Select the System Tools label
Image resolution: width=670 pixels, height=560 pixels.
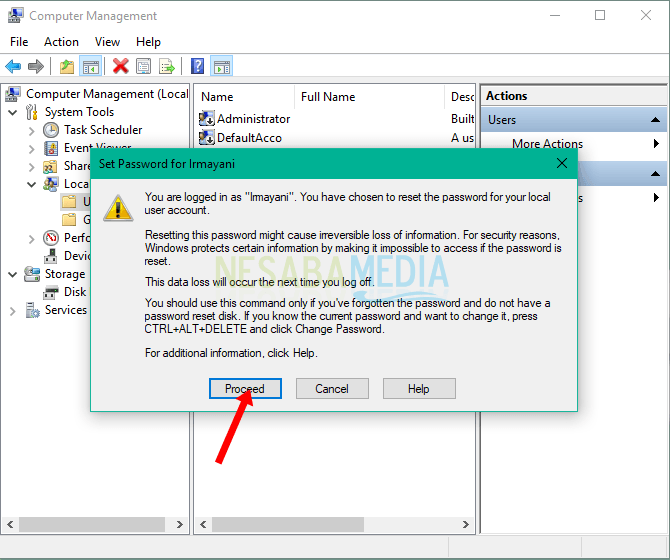pyautogui.click(x=79, y=112)
